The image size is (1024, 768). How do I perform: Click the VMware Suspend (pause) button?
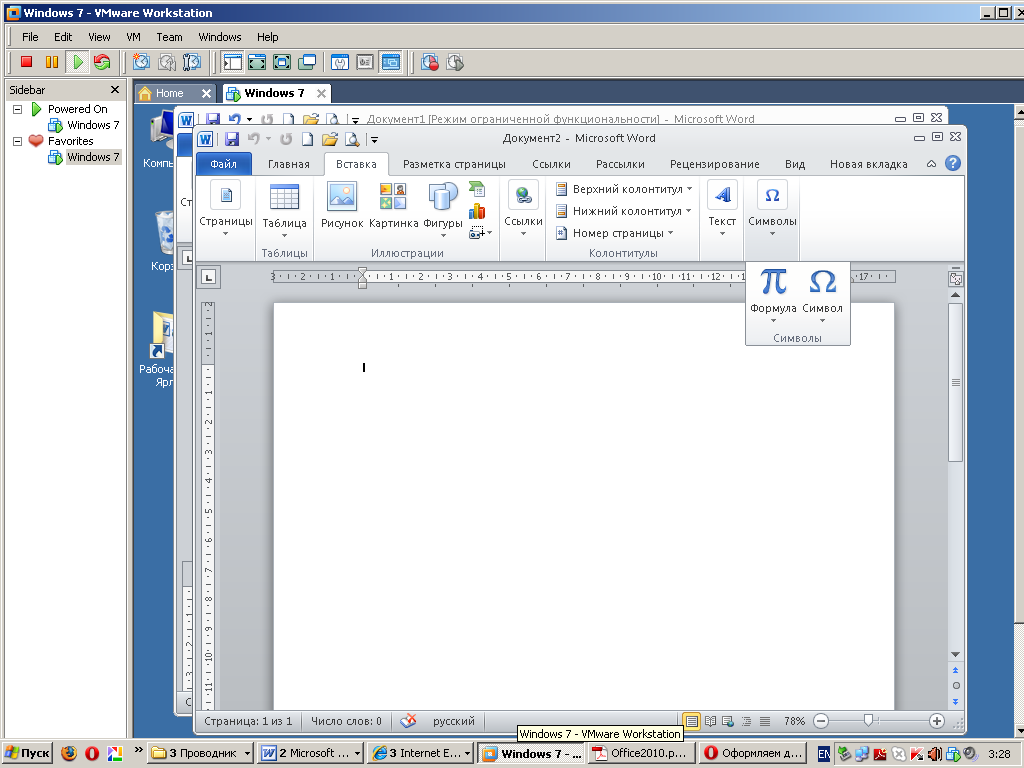[52, 62]
